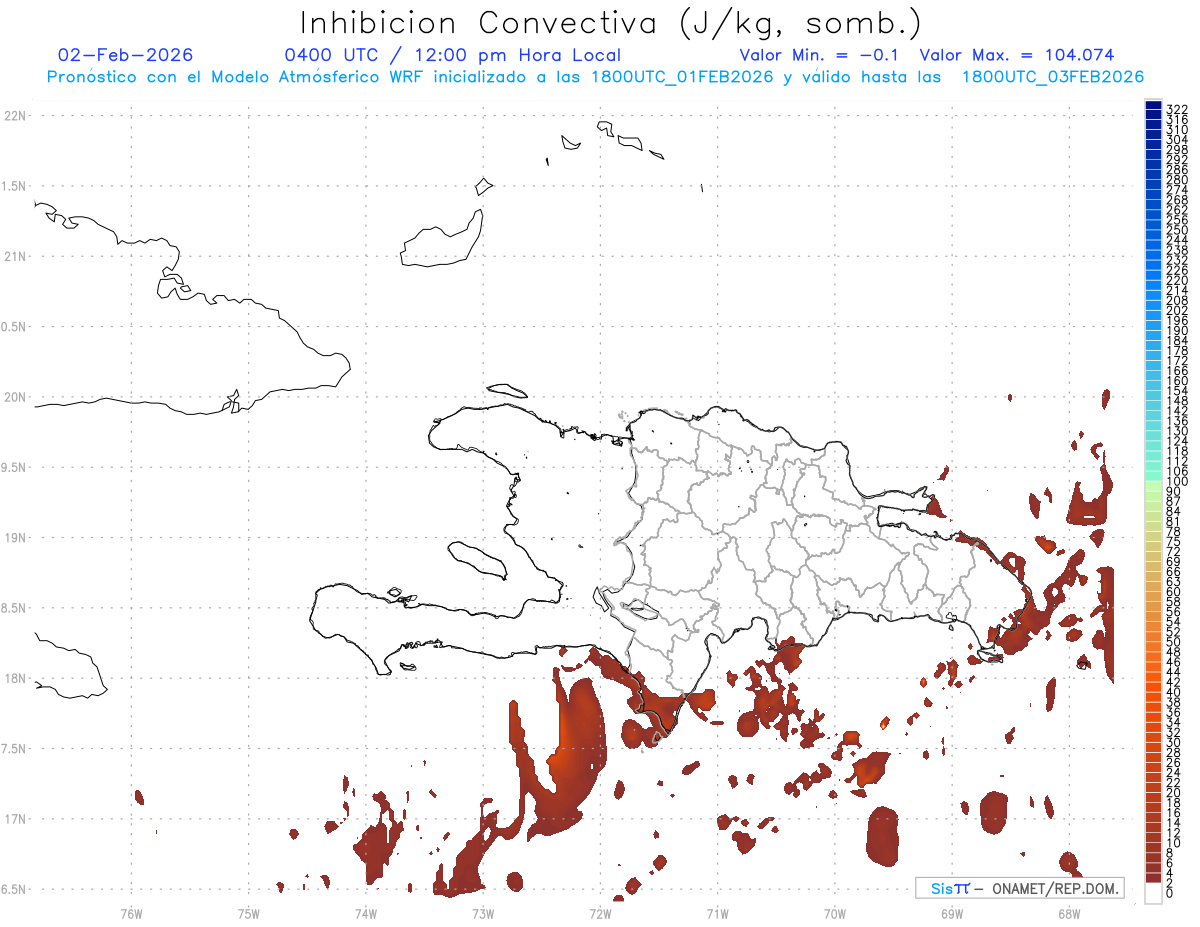This screenshot has width=1200, height=927.
Task: Click the "0400 UTC / 12:00 pm Hora Local" text
Action: (x=452, y=55)
